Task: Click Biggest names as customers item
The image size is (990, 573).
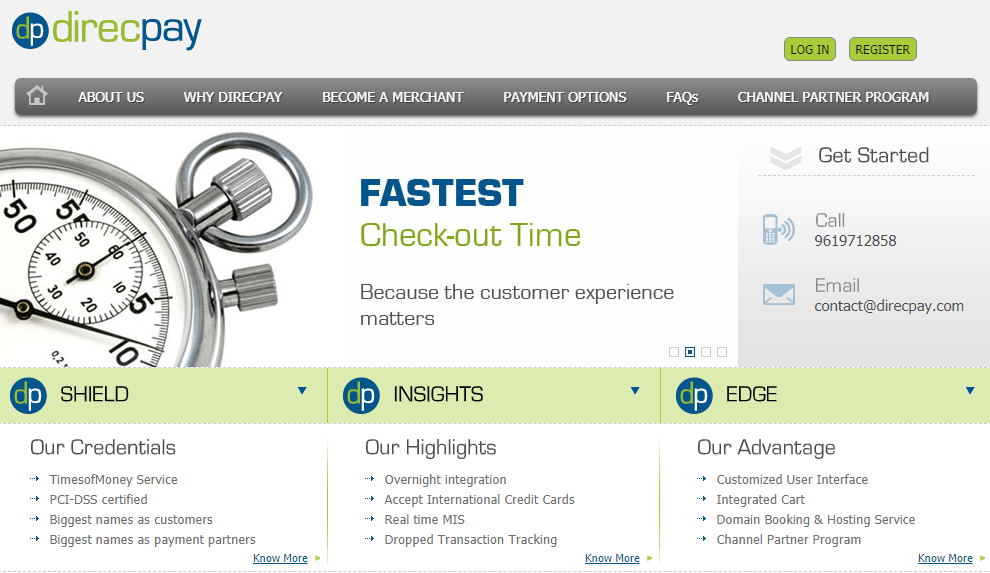Action: tap(131, 520)
